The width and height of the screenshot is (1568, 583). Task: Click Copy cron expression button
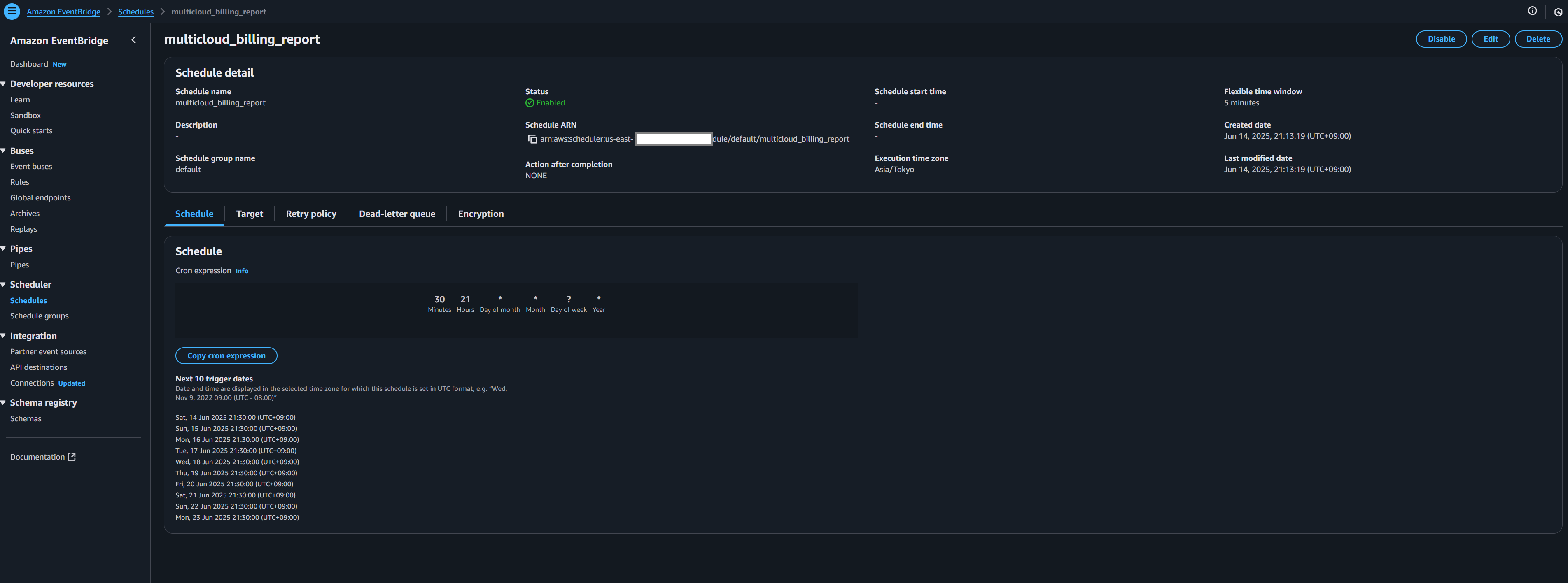coord(226,355)
